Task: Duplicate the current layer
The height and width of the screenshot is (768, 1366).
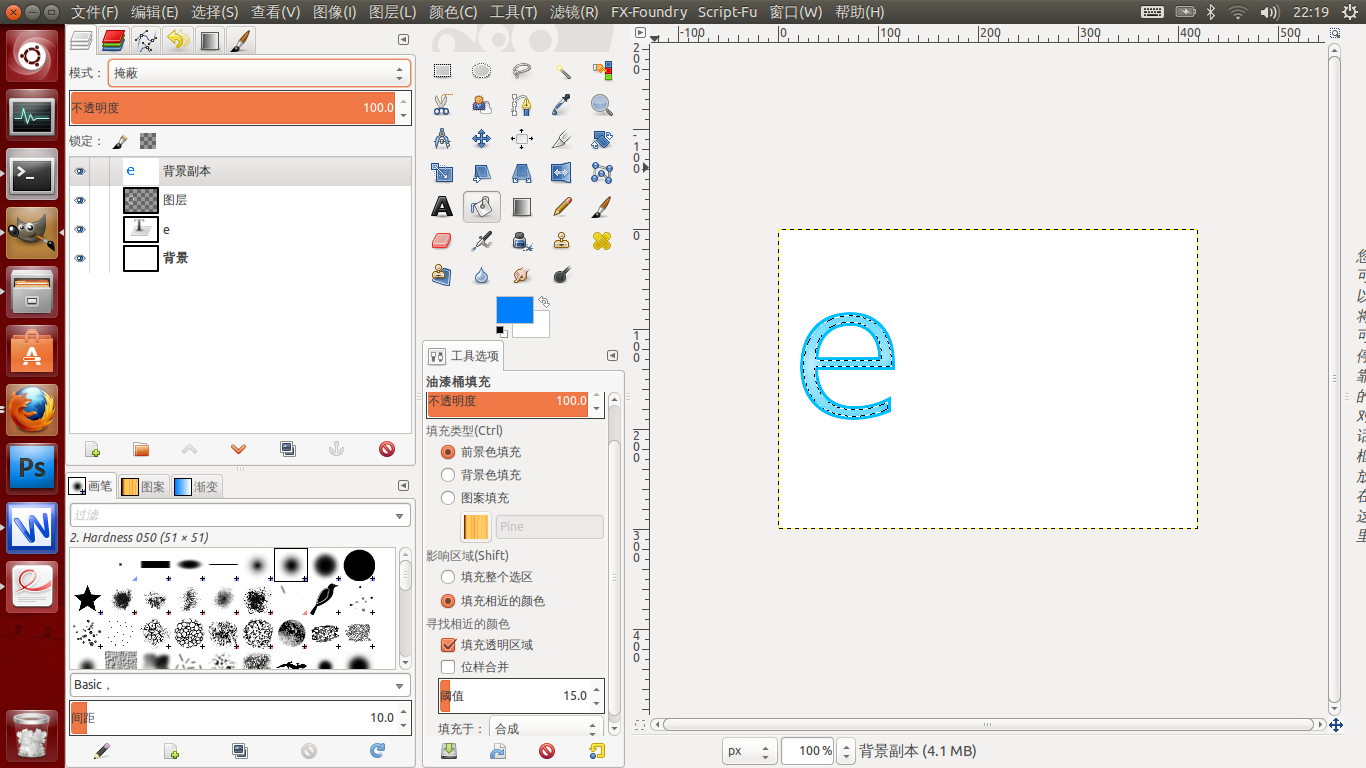Action: [288, 450]
